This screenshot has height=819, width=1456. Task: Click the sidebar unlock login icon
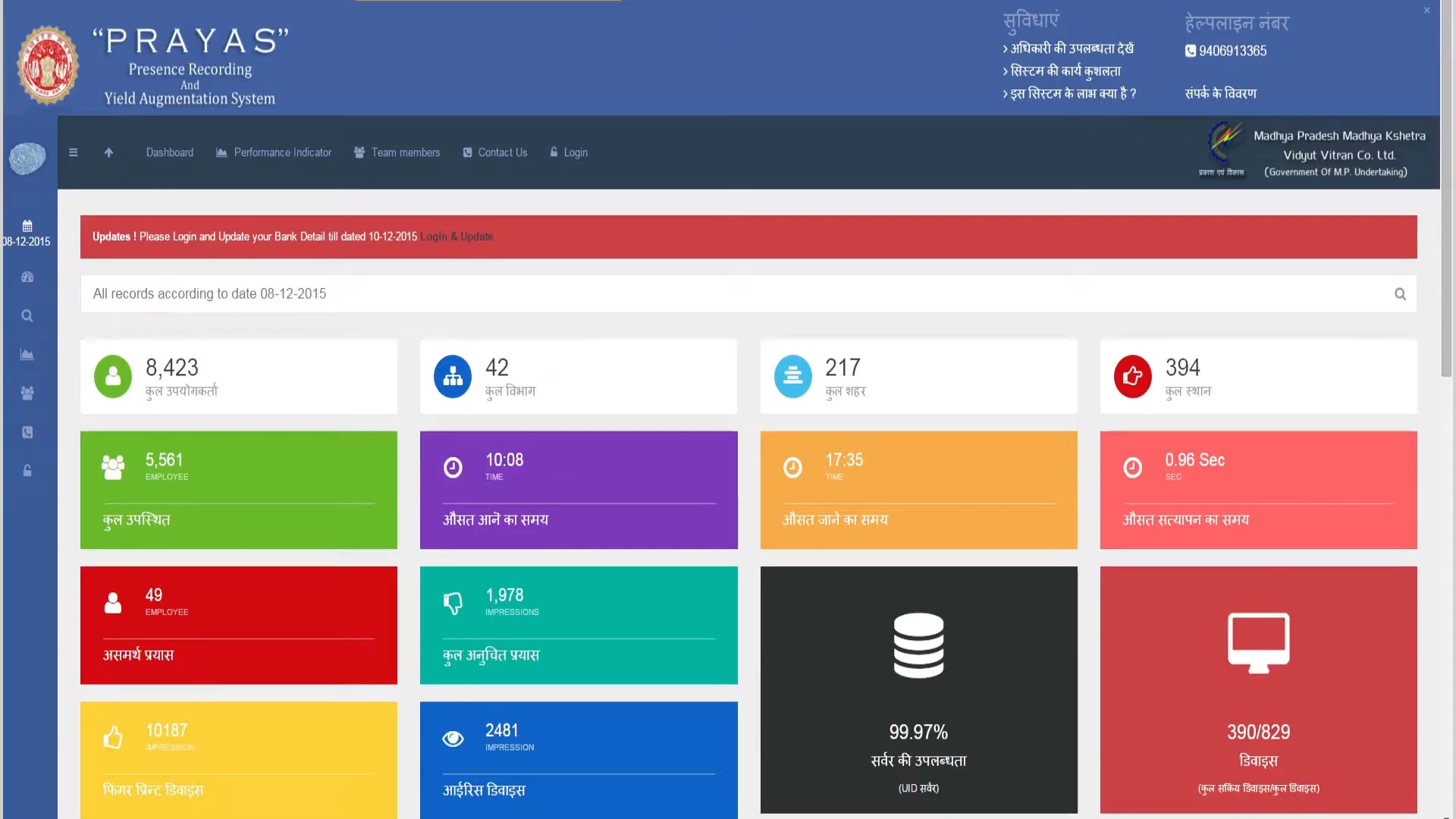click(27, 471)
